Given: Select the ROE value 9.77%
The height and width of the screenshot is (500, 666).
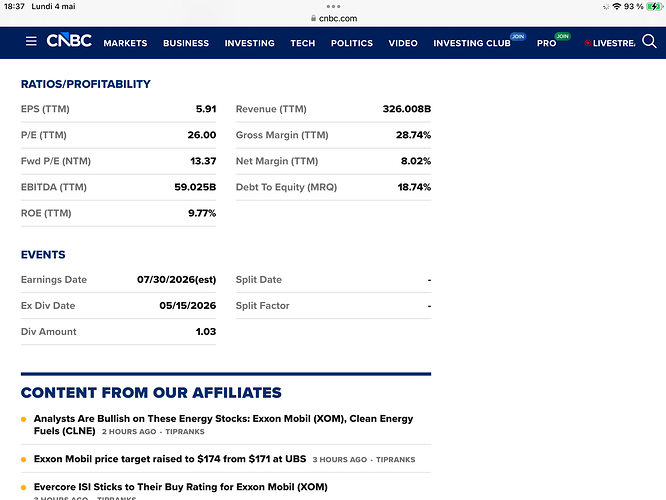Looking at the screenshot, I should pyautogui.click(x=202, y=213).
